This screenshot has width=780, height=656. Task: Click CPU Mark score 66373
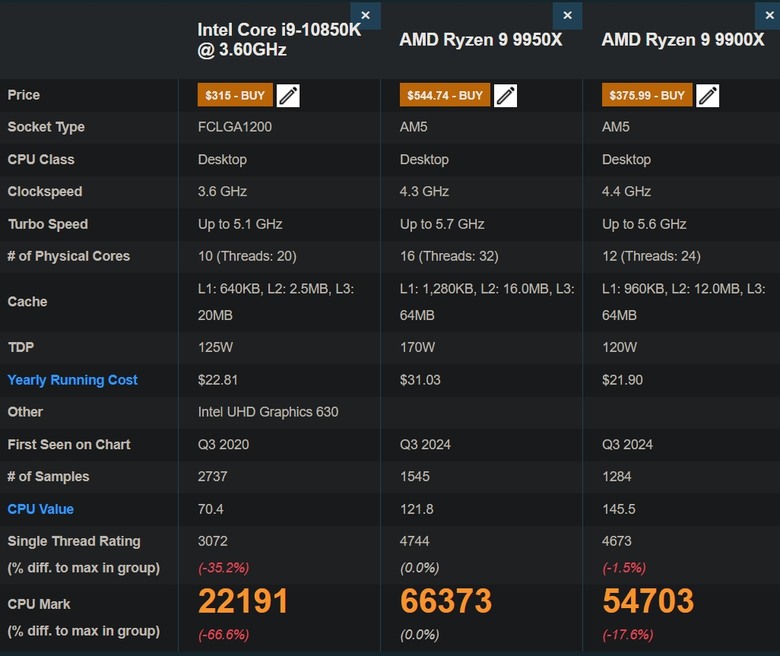(446, 601)
